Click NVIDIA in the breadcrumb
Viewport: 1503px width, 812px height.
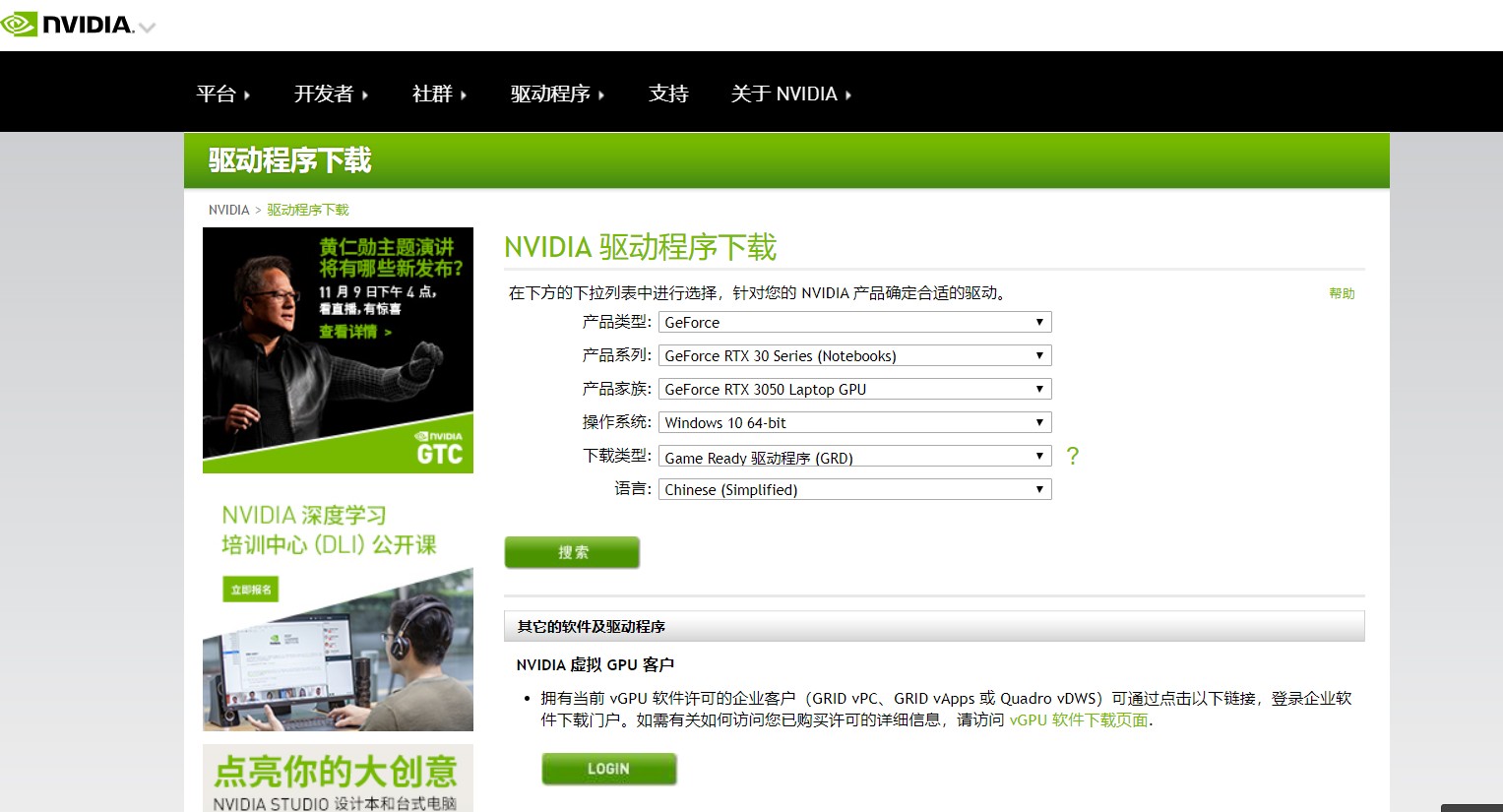[x=228, y=210]
